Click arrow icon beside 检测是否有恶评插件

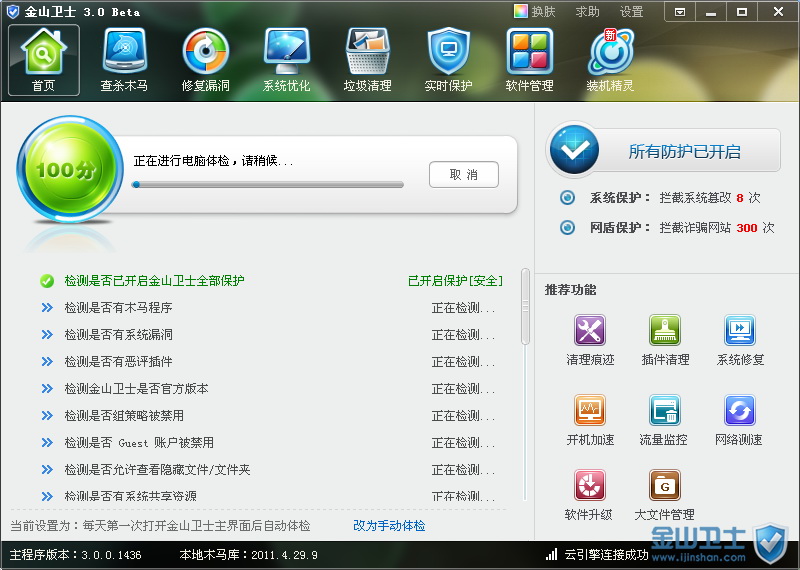tap(47, 362)
